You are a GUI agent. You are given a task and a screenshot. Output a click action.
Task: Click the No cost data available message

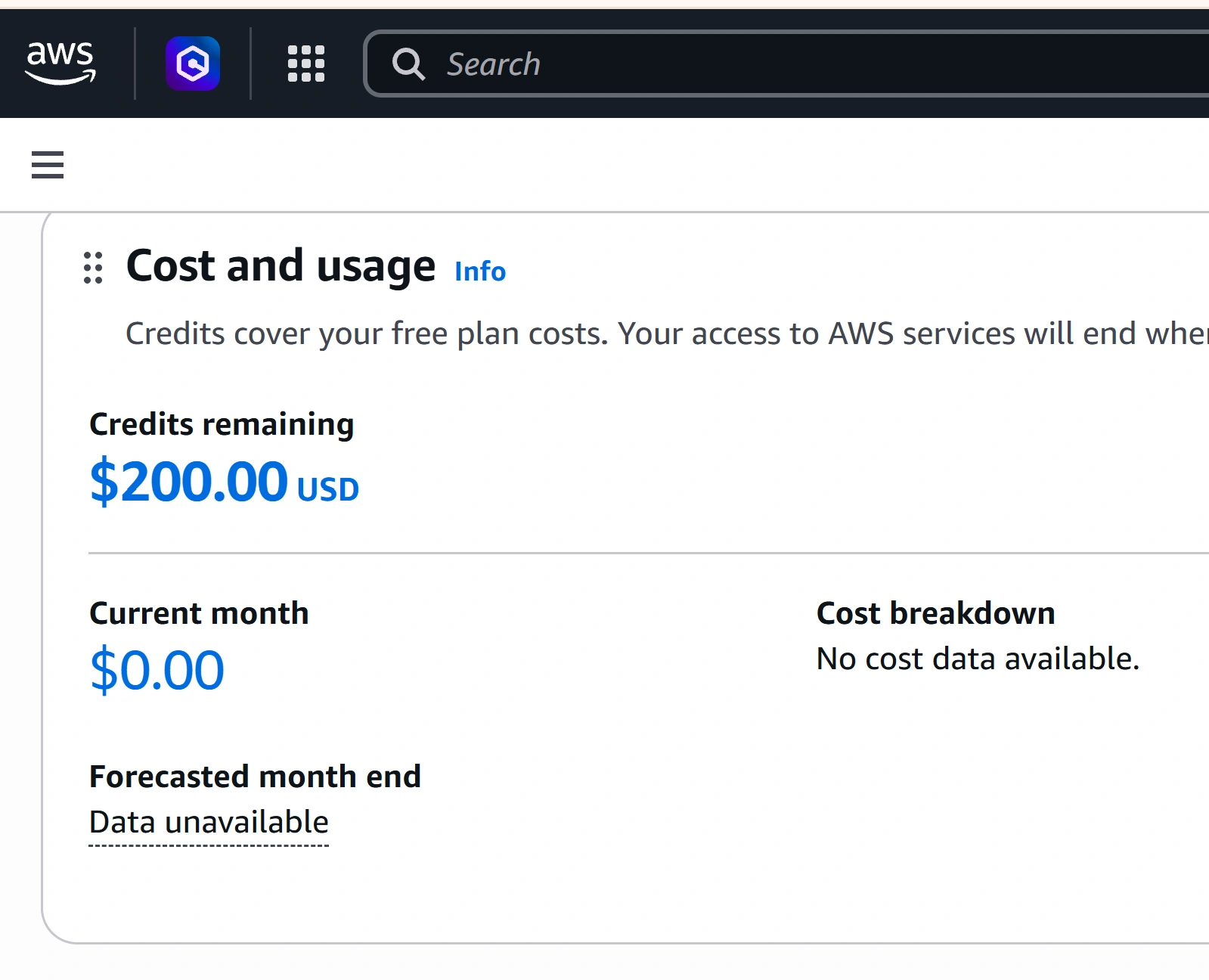pos(978,659)
